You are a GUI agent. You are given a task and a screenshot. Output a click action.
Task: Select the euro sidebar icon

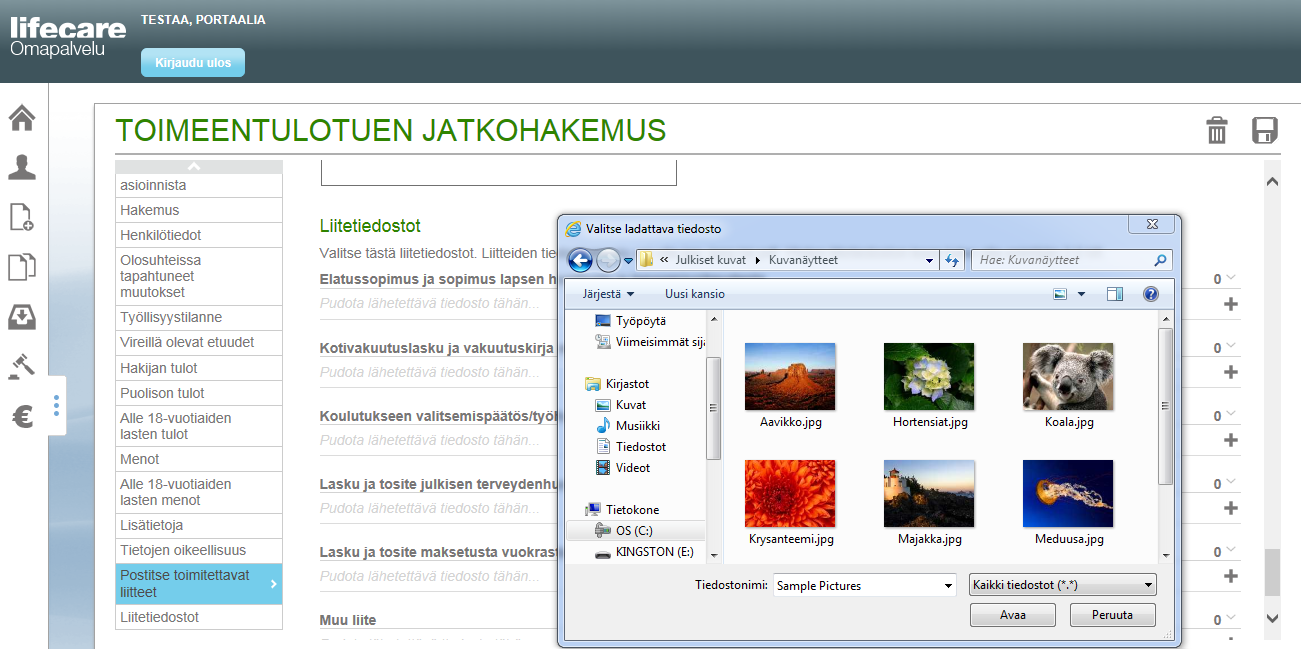coord(22,416)
